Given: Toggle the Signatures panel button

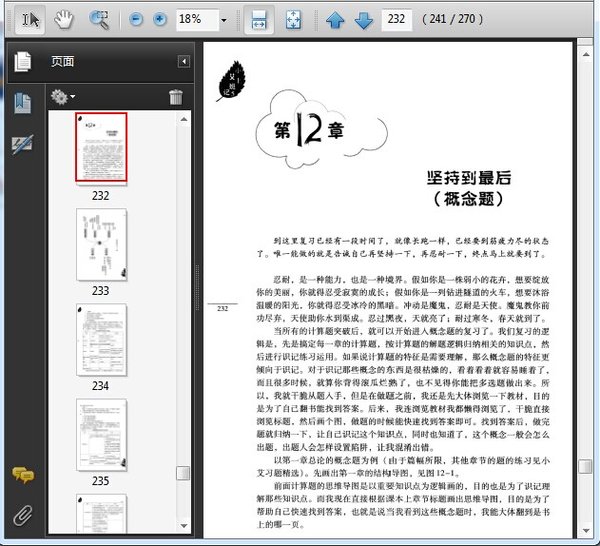Looking at the screenshot, I should pos(22,144).
